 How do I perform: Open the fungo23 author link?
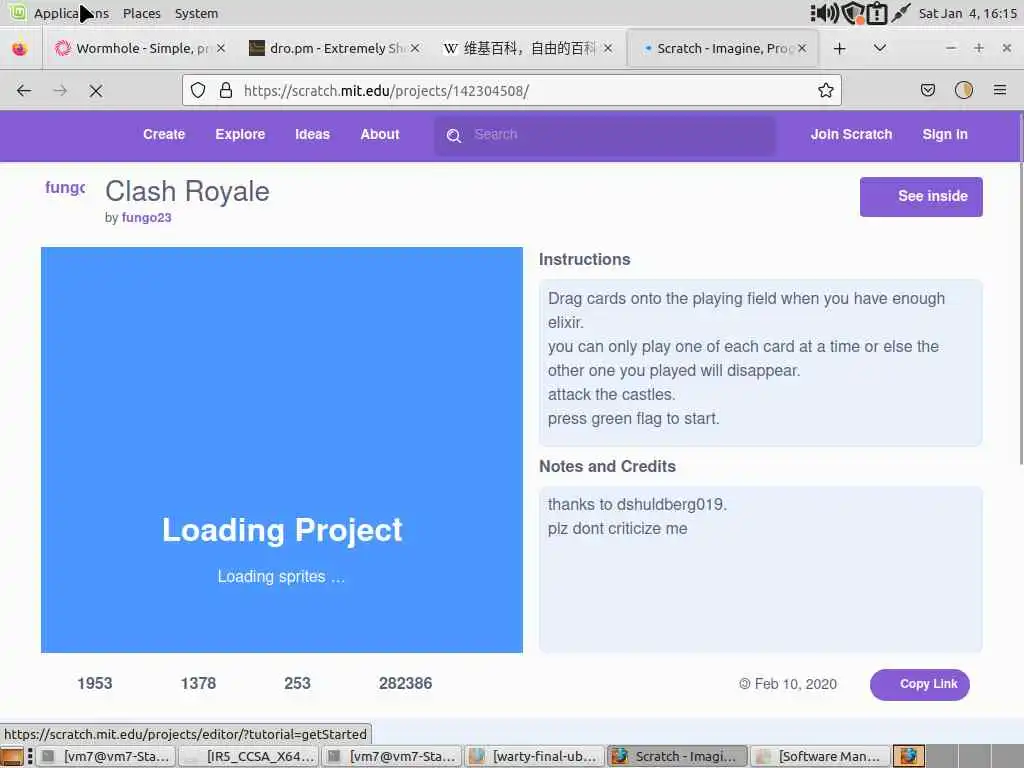[x=146, y=217]
